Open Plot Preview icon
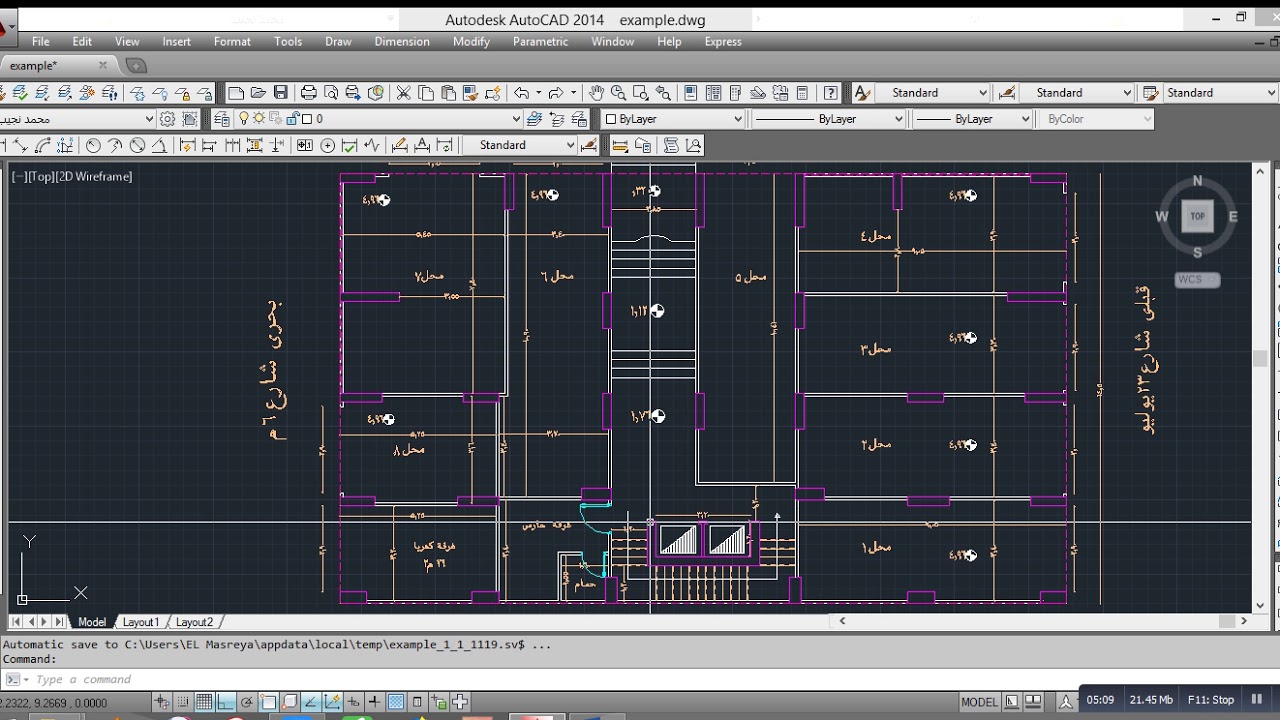 pos(331,93)
